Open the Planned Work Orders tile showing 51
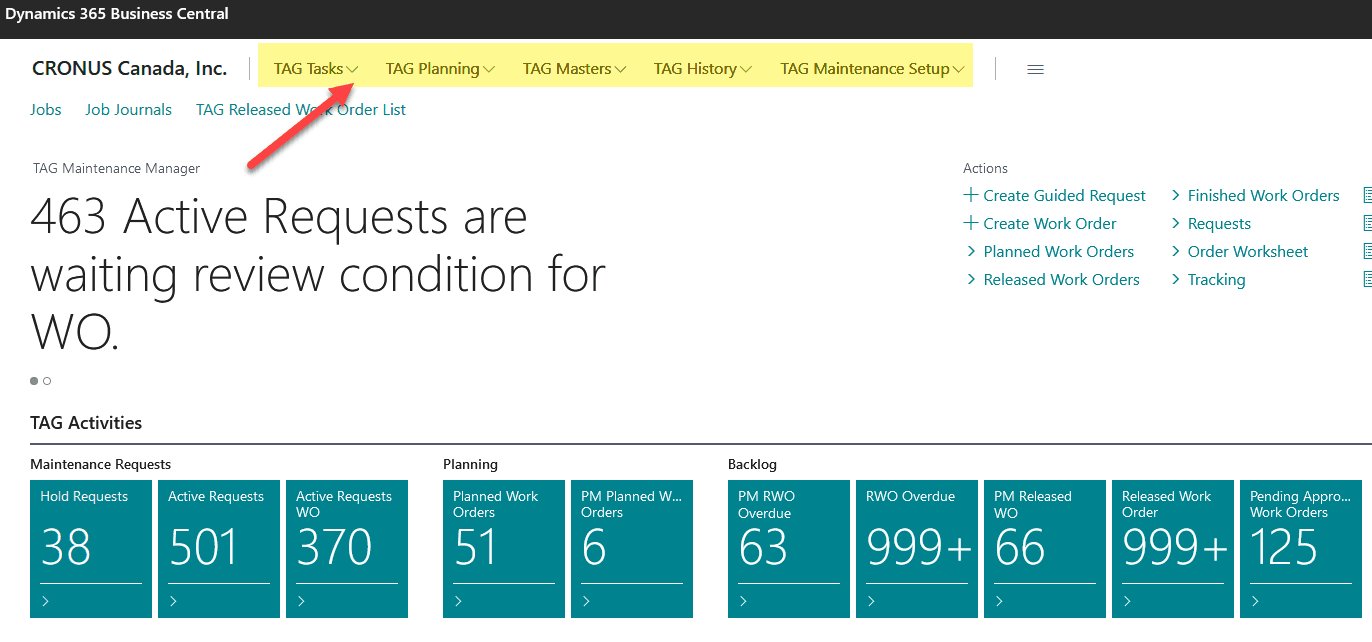 [x=504, y=549]
